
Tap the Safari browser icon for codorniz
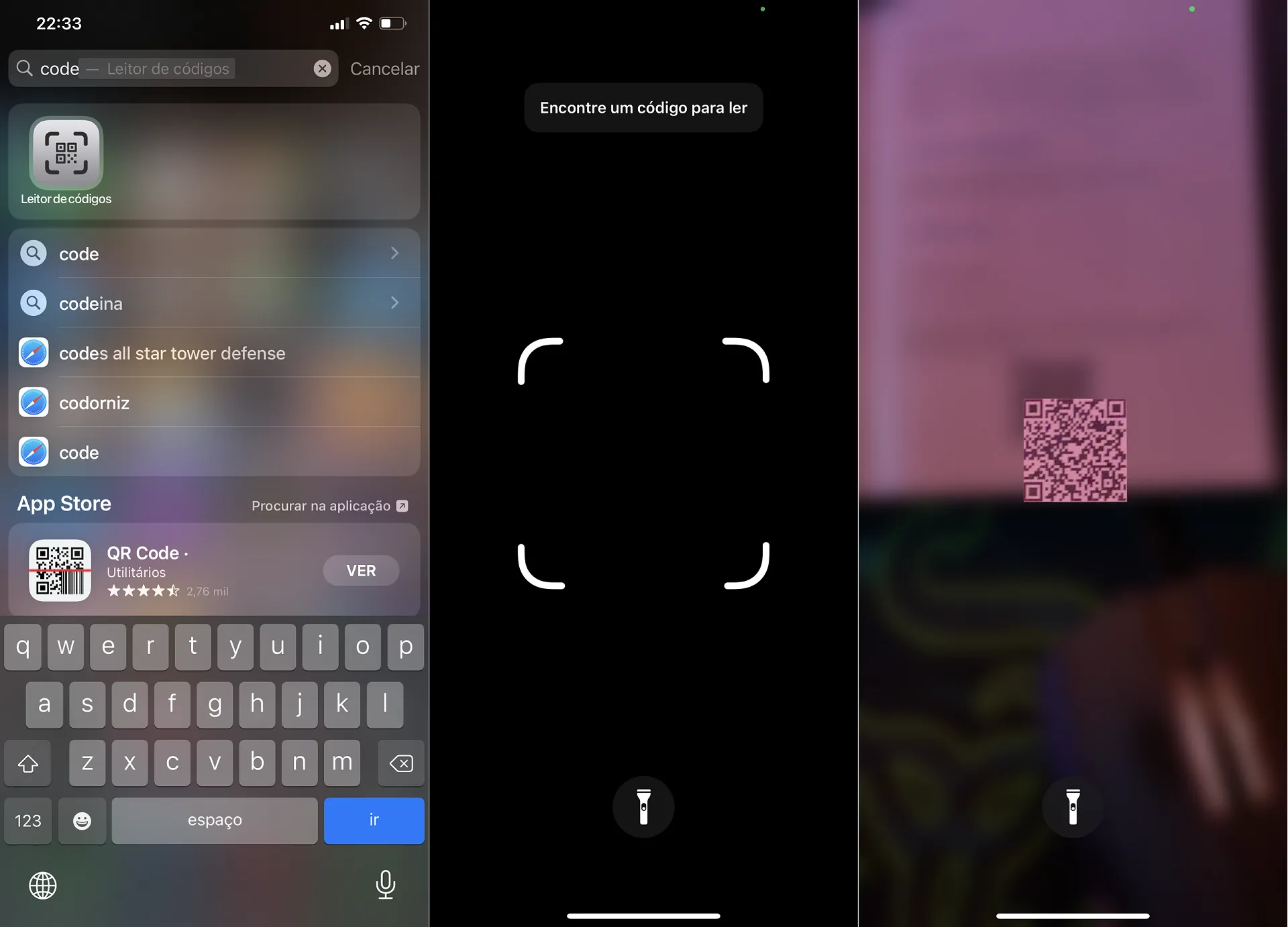tap(34, 402)
